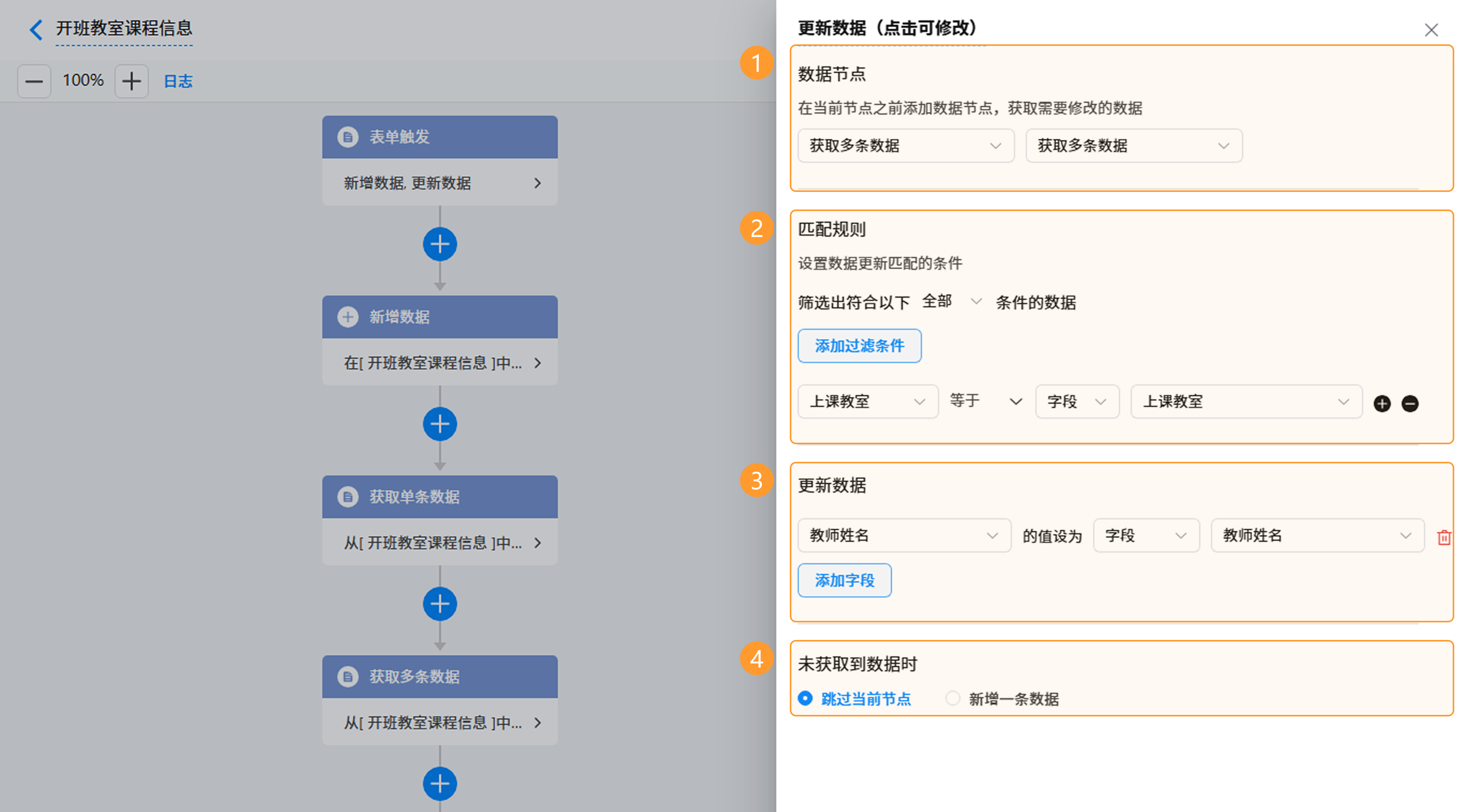Image resolution: width=1468 pixels, height=812 pixels.
Task: Open the 获取单条数据 node detail row
Action: click(x=440, y=543)
